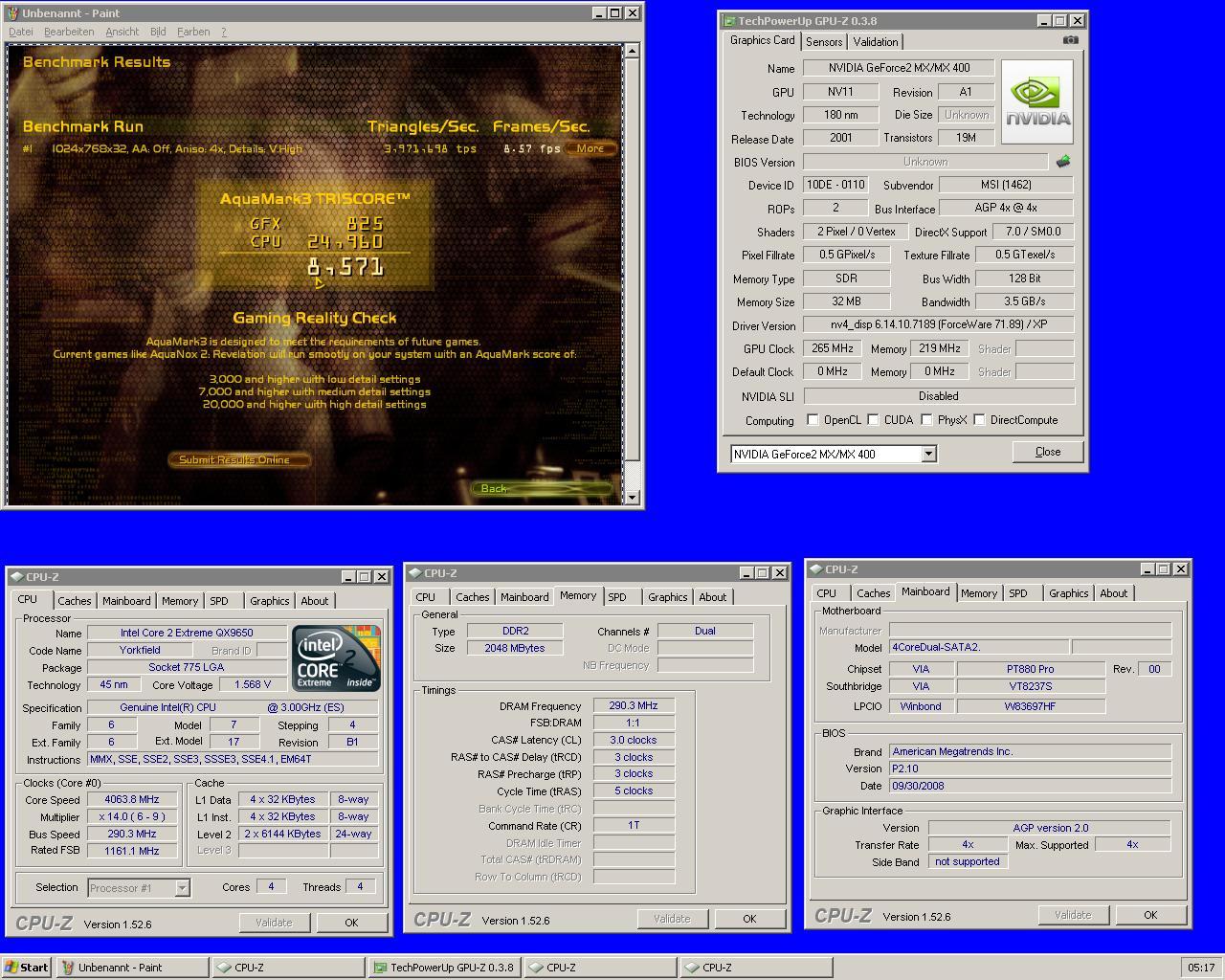
Task: Click the NVIDIA logo in GPU-Z
Action: [x=1037, y=102]
